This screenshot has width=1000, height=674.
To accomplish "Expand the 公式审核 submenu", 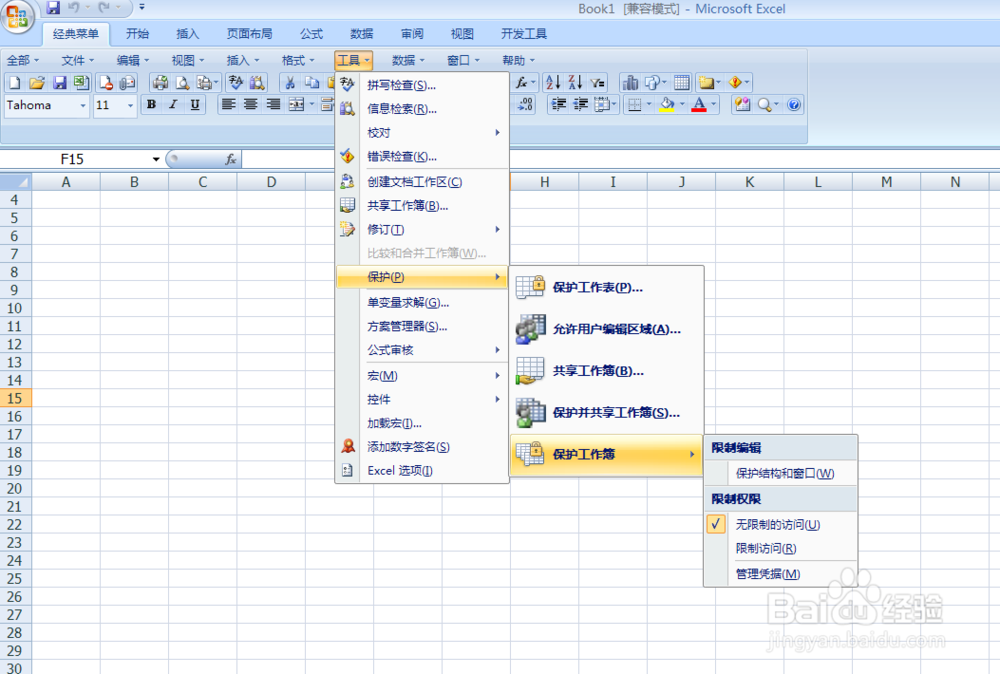I will pyautogui.click(x=422, y=350).
